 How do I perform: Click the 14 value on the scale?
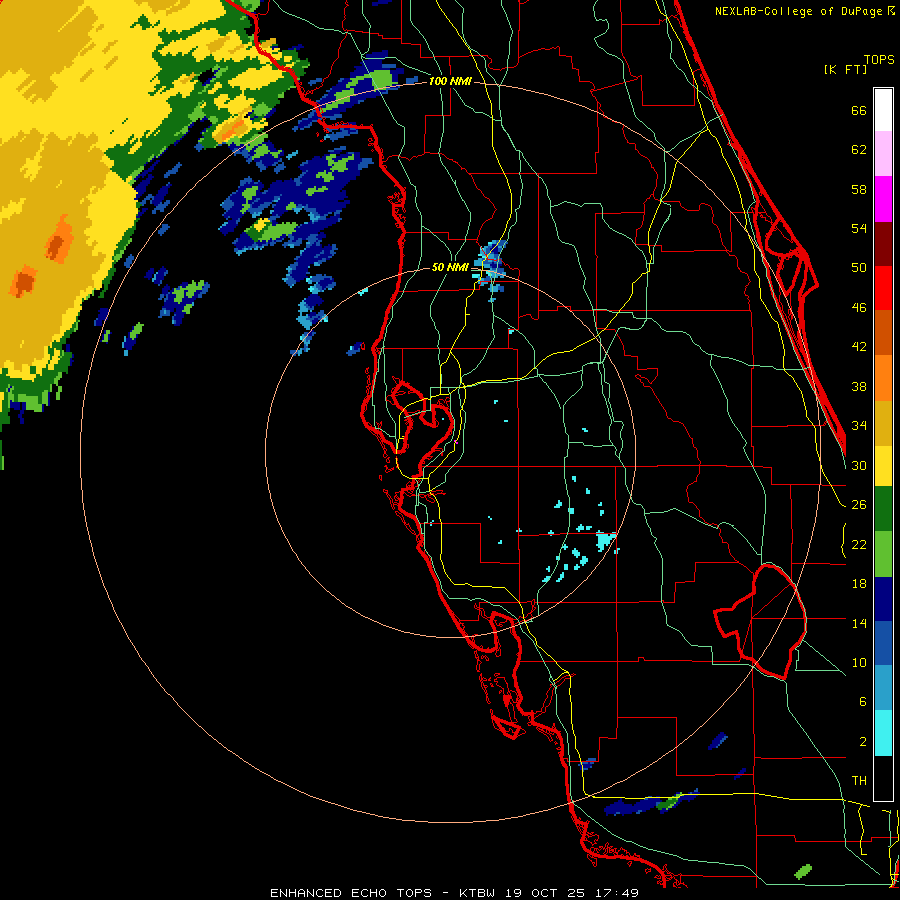(859, 623)
